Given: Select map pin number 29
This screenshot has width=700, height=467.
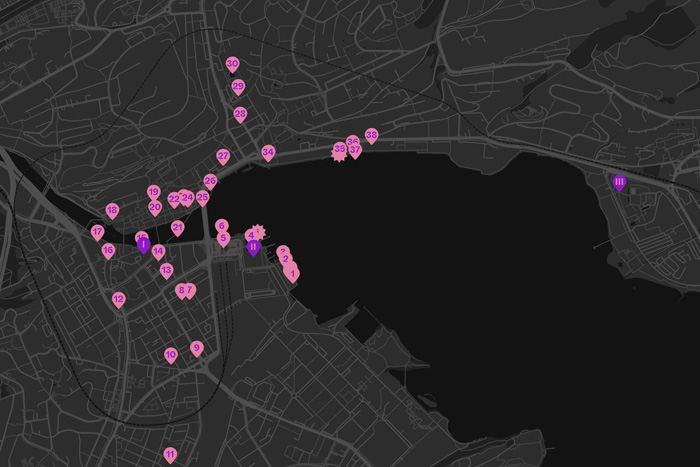Looking at the screenshot, I should tap(238, 87).
